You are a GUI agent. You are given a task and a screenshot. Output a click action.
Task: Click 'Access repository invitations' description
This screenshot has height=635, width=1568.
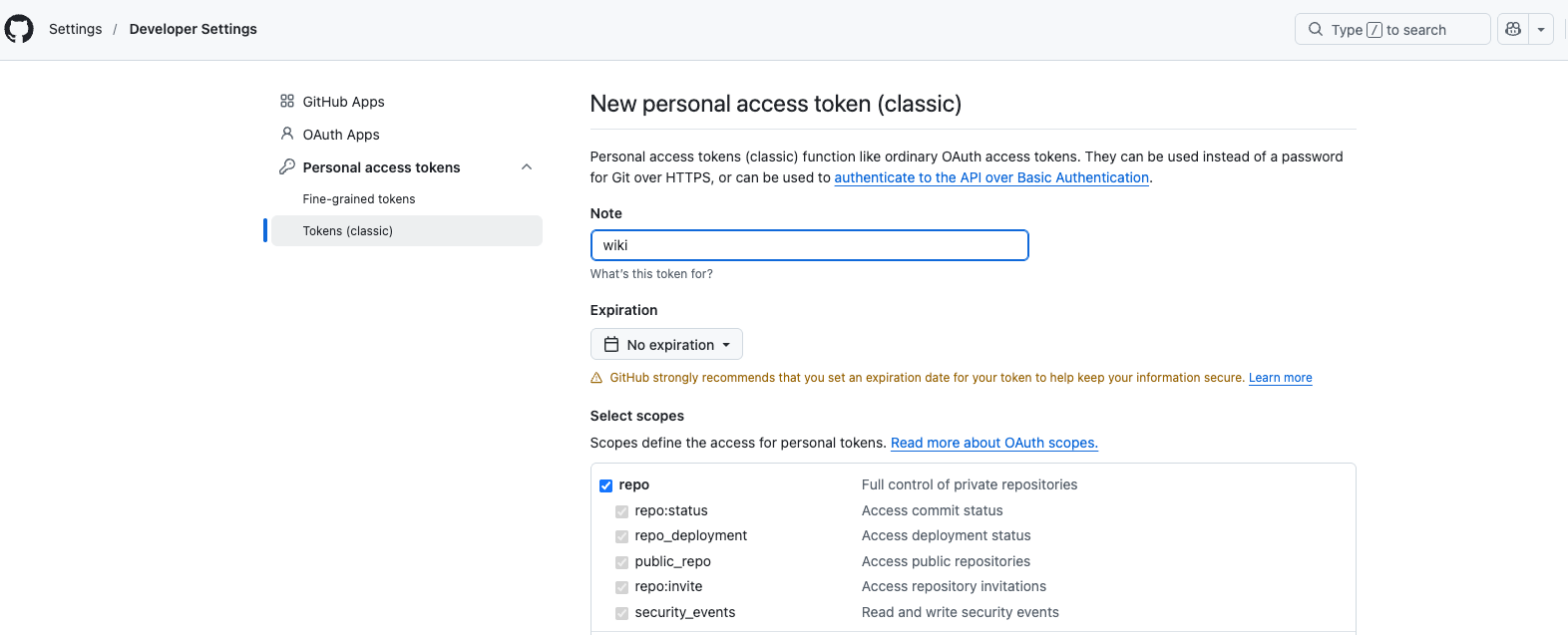[x=955, y=586]
